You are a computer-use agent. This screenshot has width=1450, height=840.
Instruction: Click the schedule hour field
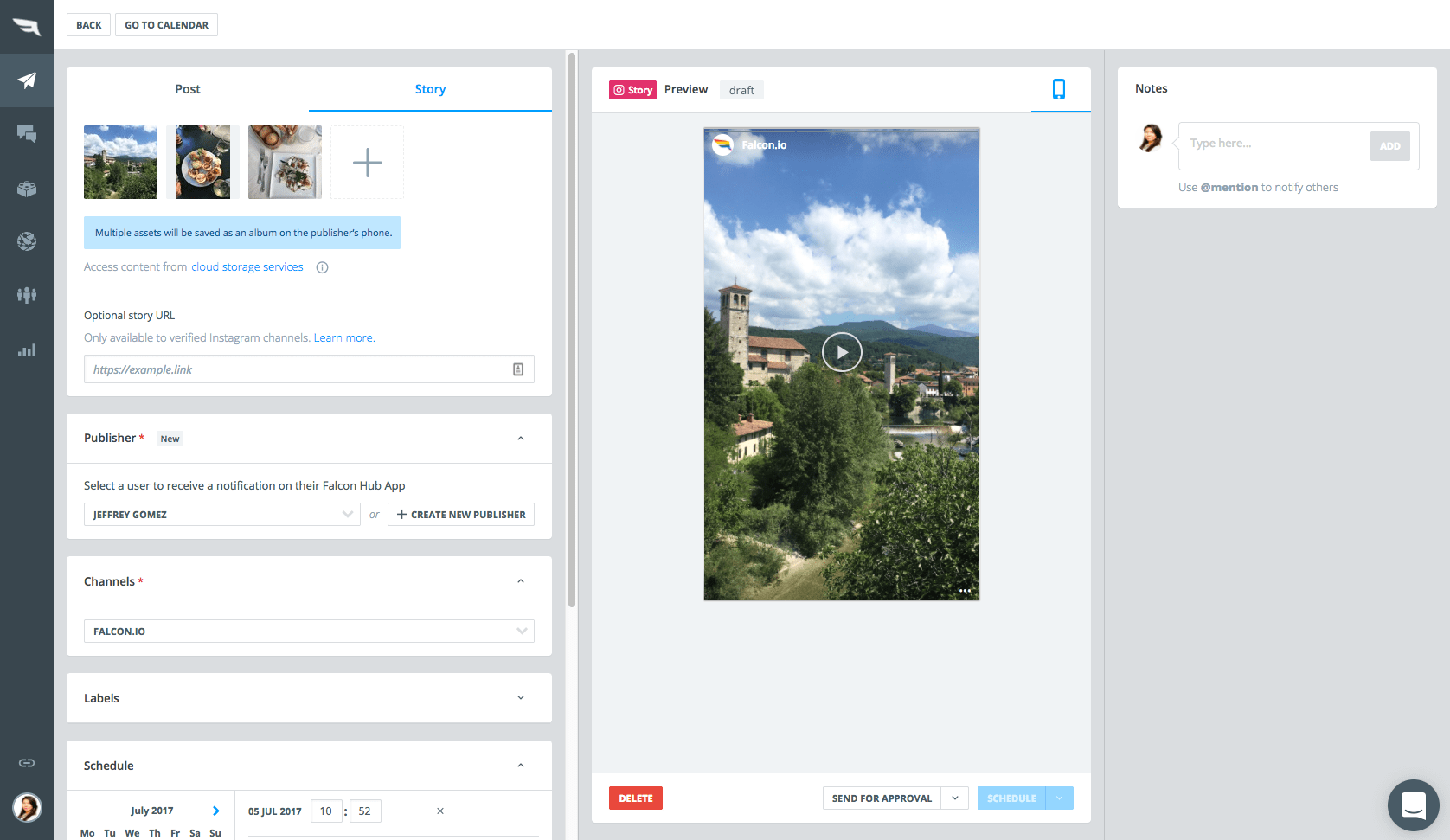[x=326, y=811]
